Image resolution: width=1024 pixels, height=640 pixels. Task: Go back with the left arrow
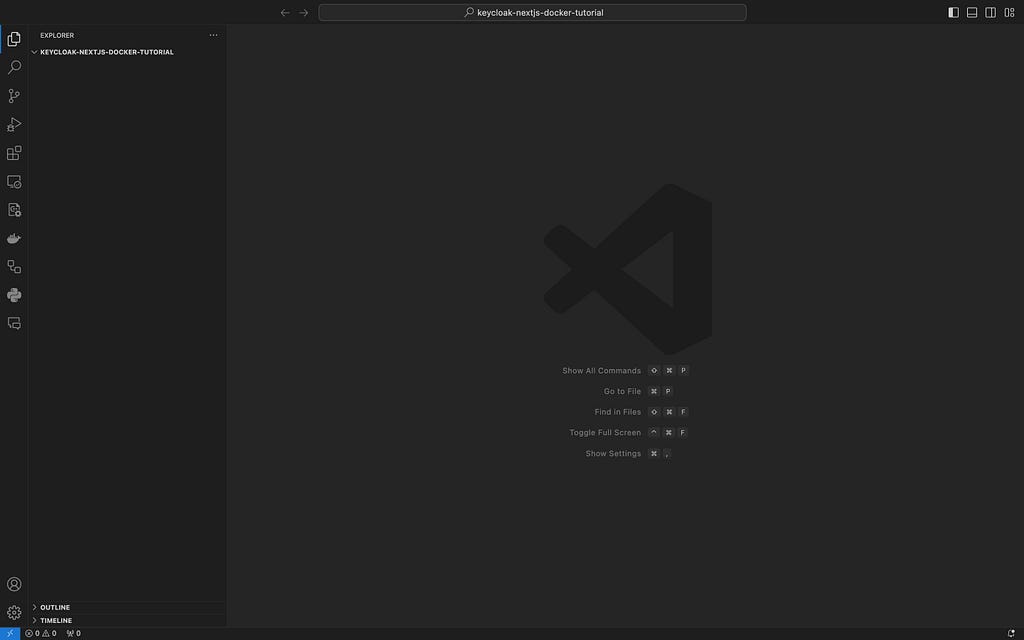click(285, 12)
